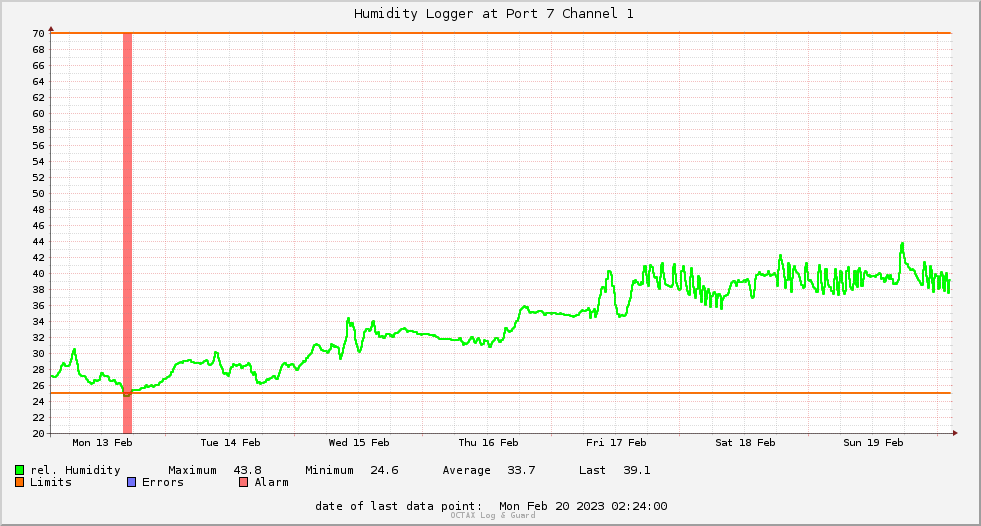The image size is (981, 526).
Task: Click the red Alarm legend swatch
Action: point(244,482)
